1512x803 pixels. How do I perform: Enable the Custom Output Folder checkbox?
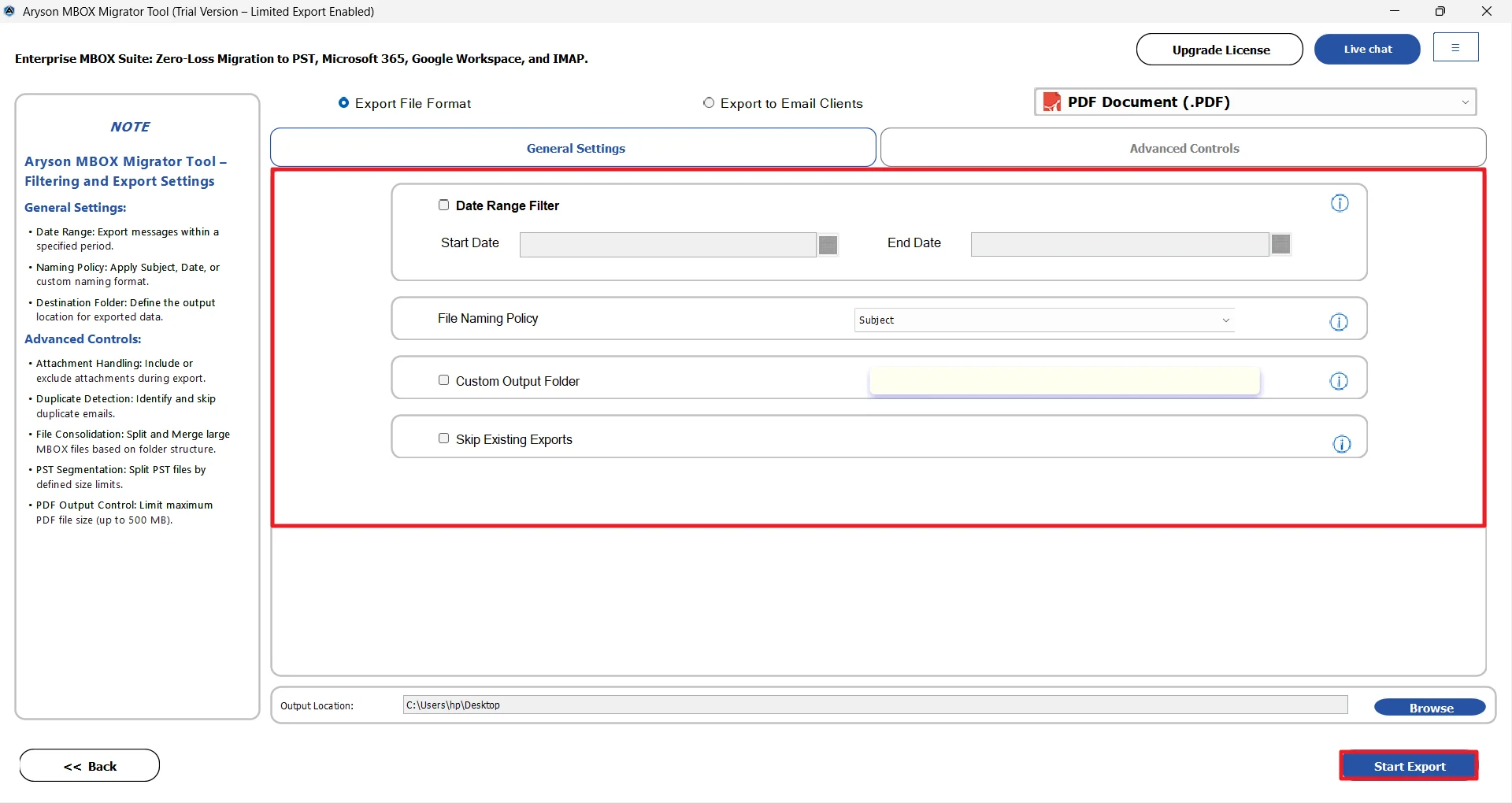443,380
